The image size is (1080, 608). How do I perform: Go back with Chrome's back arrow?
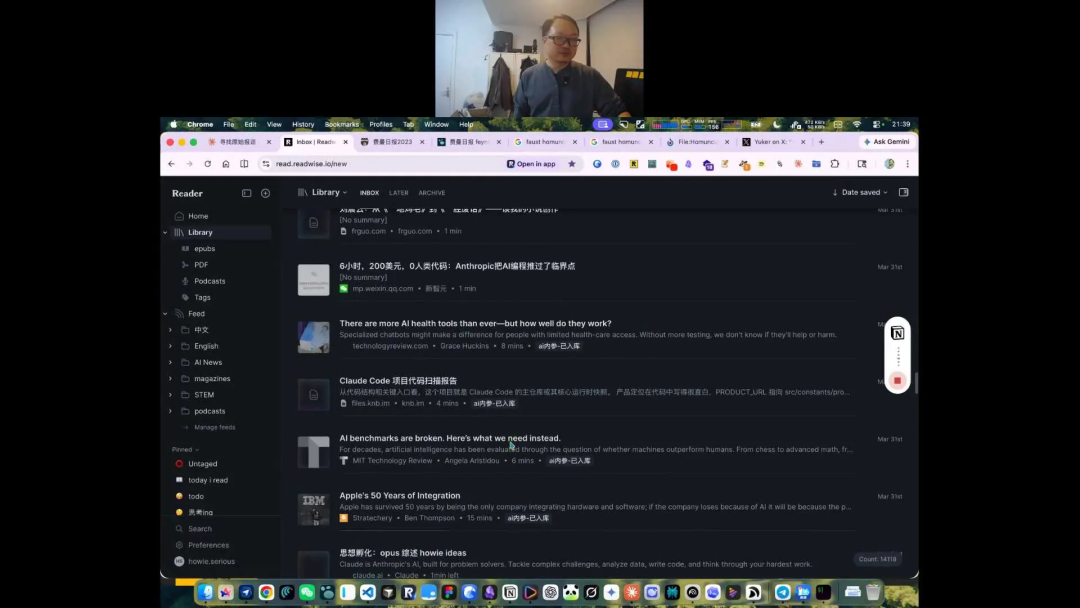[x=172, y=164]
